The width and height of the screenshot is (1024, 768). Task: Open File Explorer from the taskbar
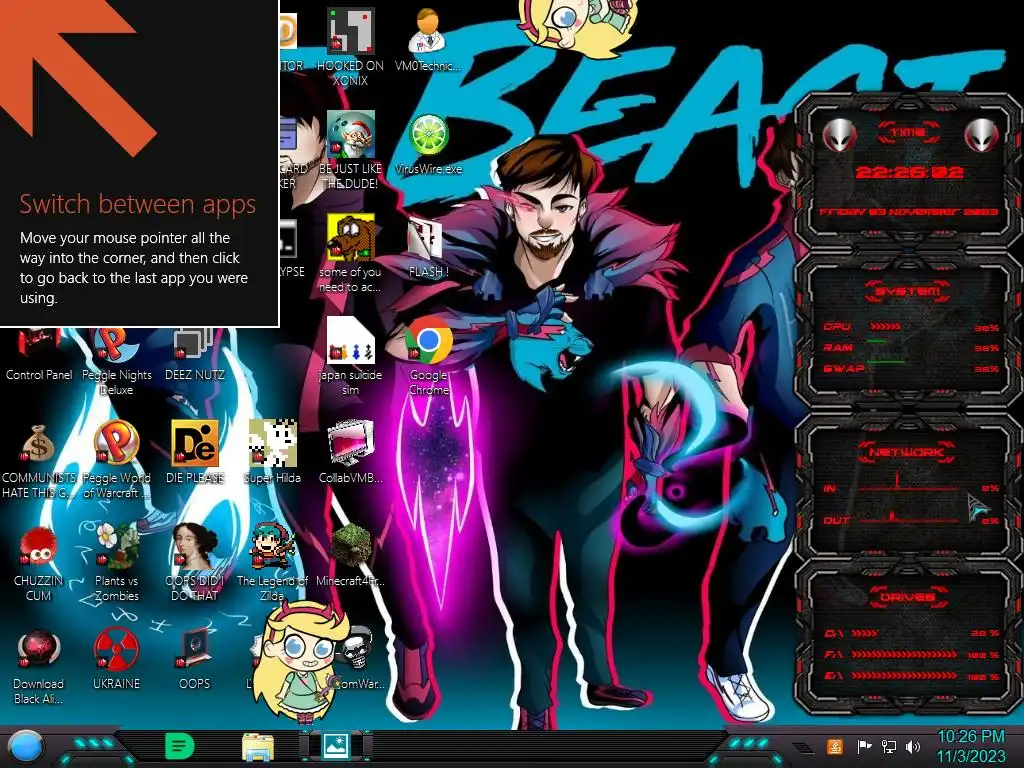(258, 748)
